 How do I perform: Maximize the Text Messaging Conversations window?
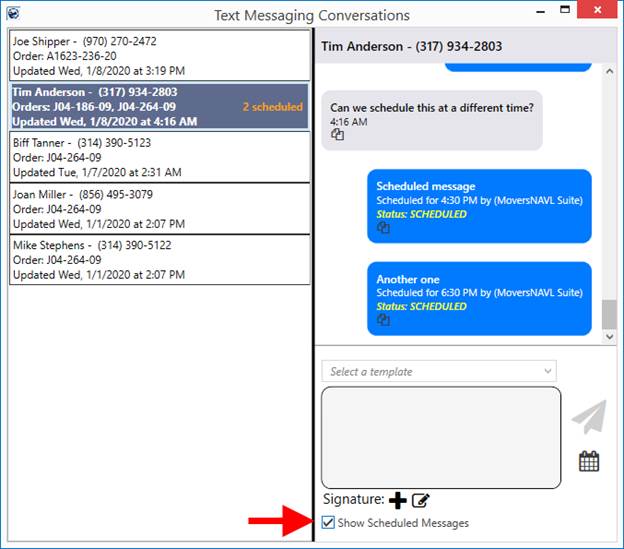[x=565, y=11]
